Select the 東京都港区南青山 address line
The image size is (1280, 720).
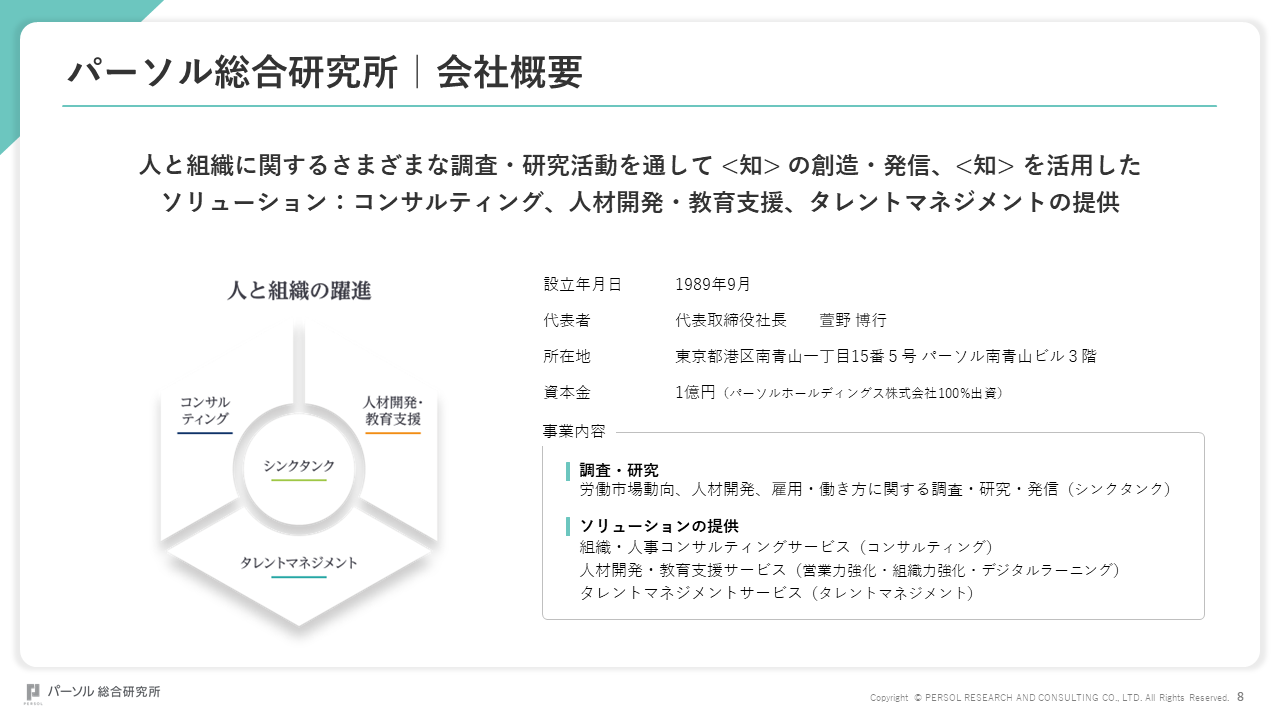click(x=886, y=357)
